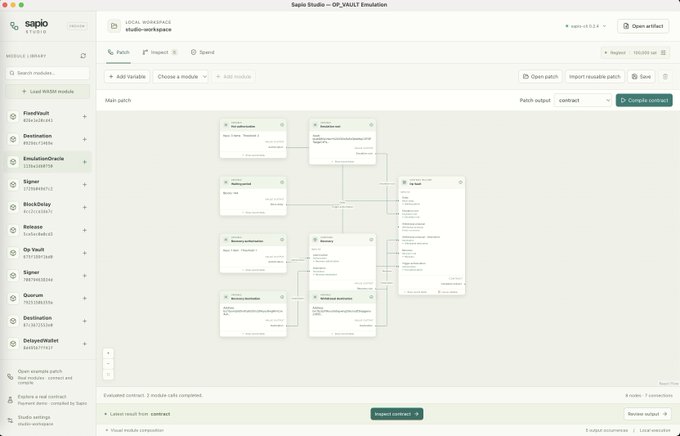Compile the contract
The height and width of the screenshot is (436, 680).
644,100
